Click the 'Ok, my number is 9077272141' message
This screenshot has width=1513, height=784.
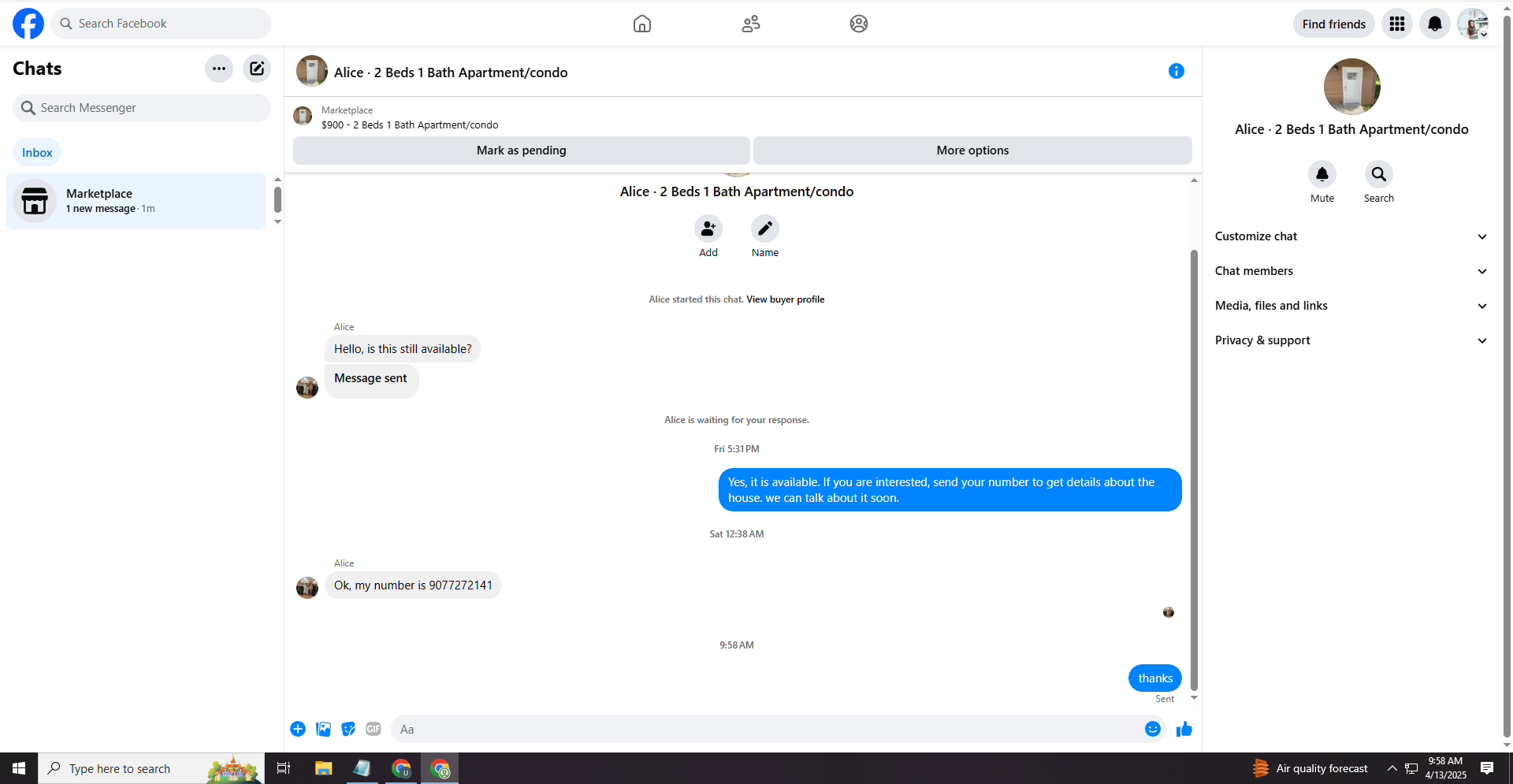point(413,585)
